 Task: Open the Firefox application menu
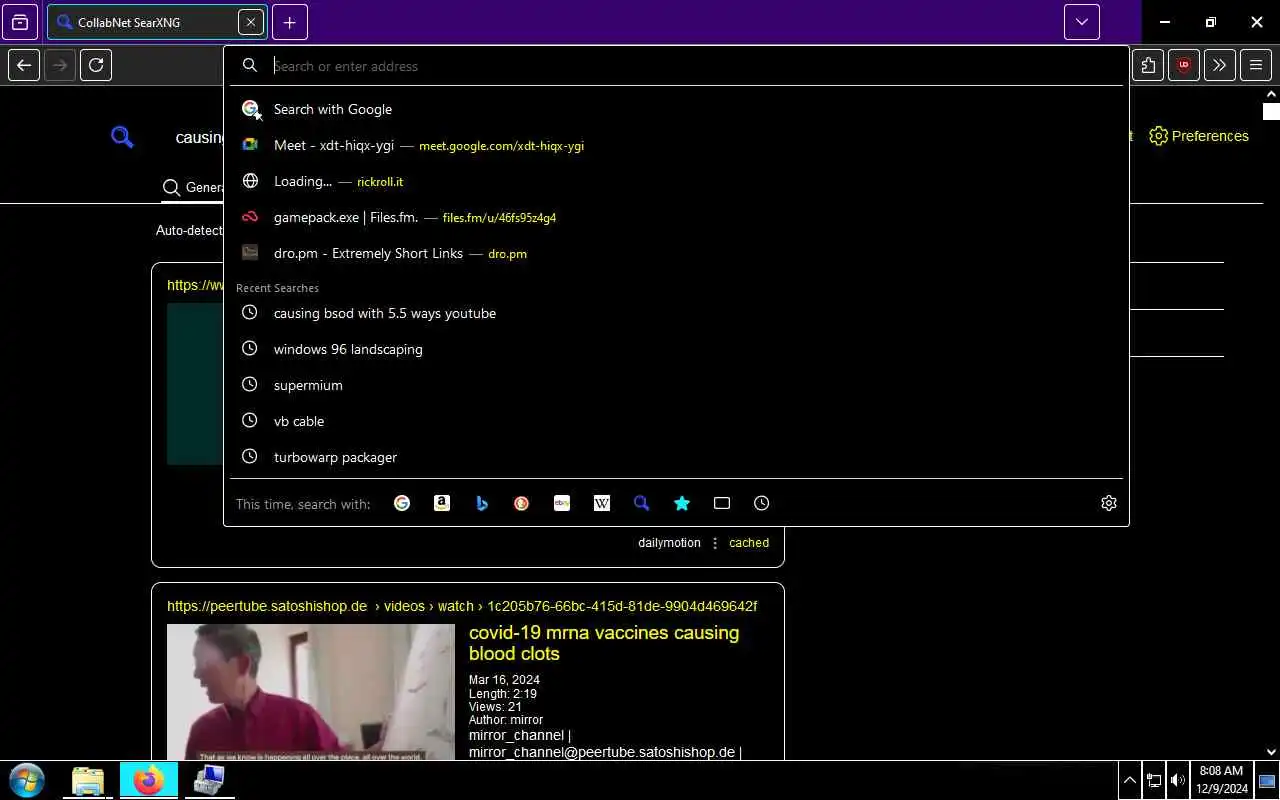(1256, 65)
